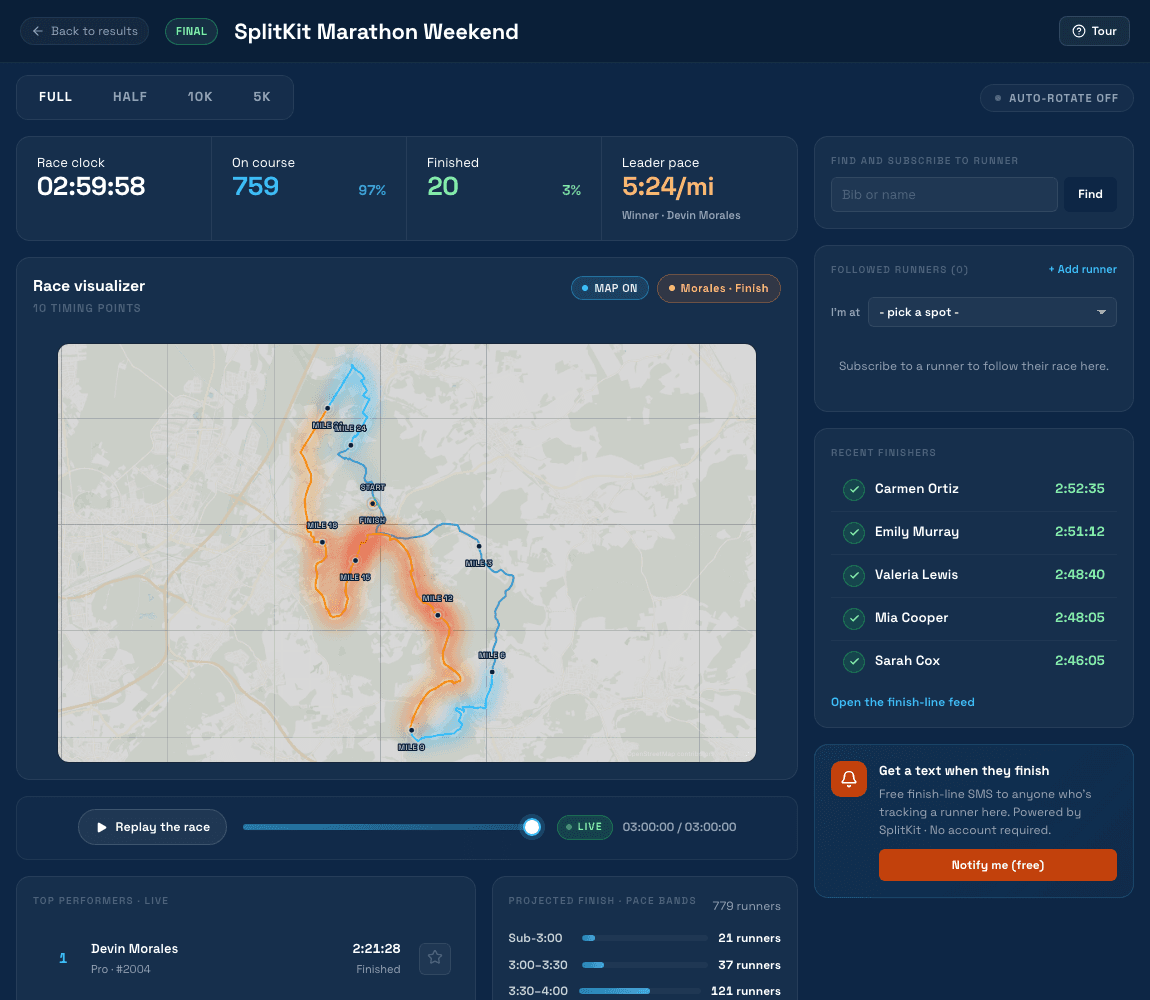Click the race timeline slider handle
The image size is (1150, 1000).
pos(532,827)
